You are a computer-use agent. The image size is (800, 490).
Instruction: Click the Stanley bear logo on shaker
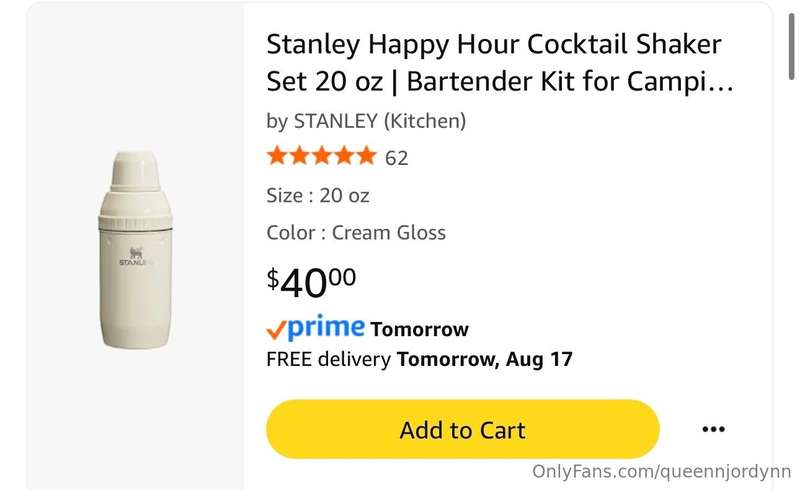click(x=136, y=253)
